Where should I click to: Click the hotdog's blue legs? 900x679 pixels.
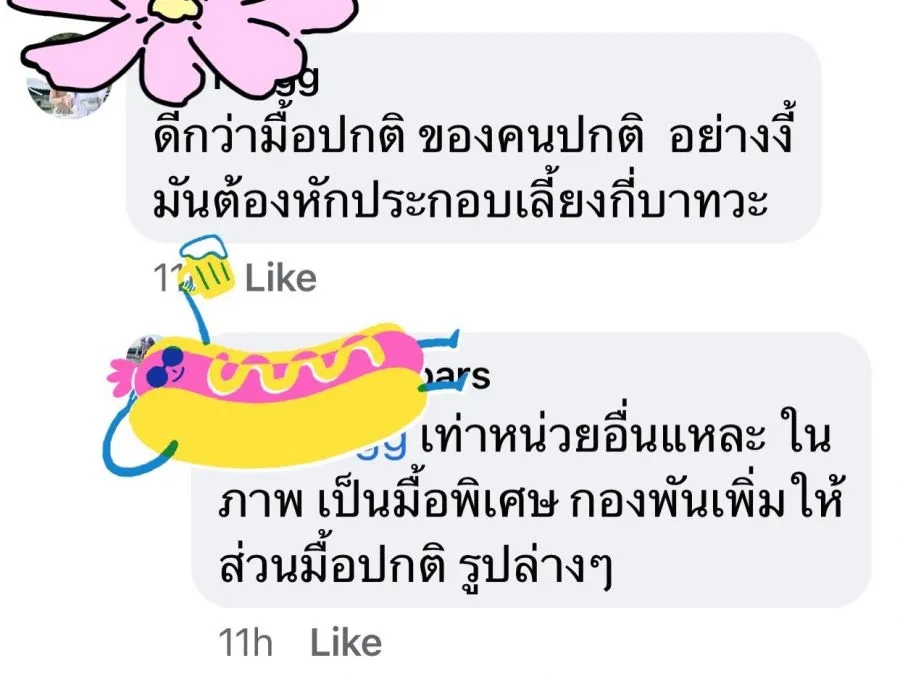pos(441,362)
